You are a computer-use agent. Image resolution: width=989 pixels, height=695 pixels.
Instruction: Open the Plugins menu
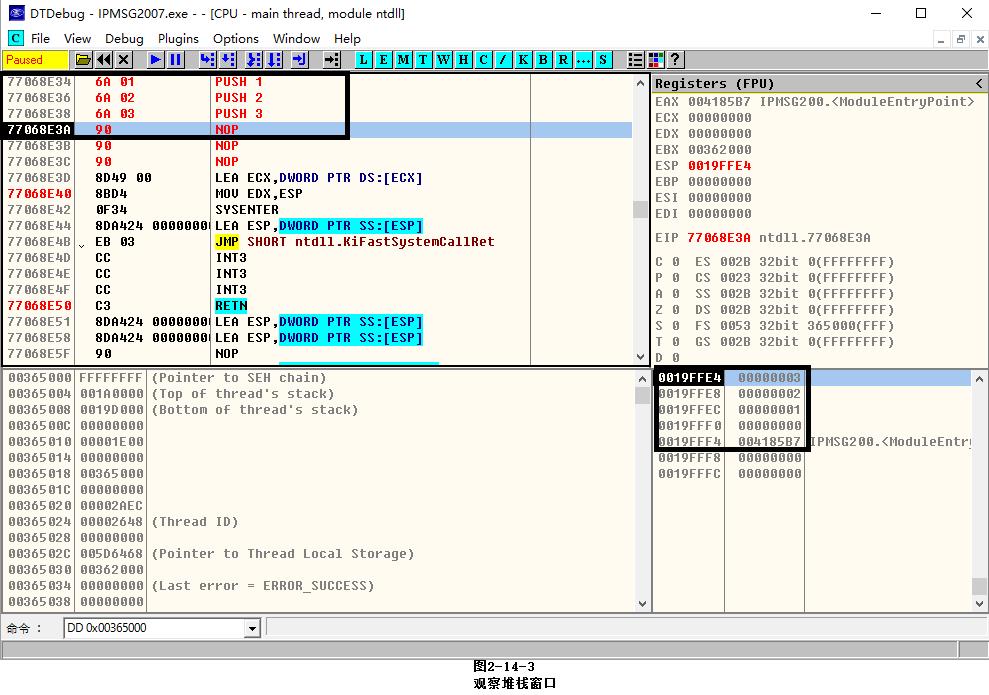[178, 38]
